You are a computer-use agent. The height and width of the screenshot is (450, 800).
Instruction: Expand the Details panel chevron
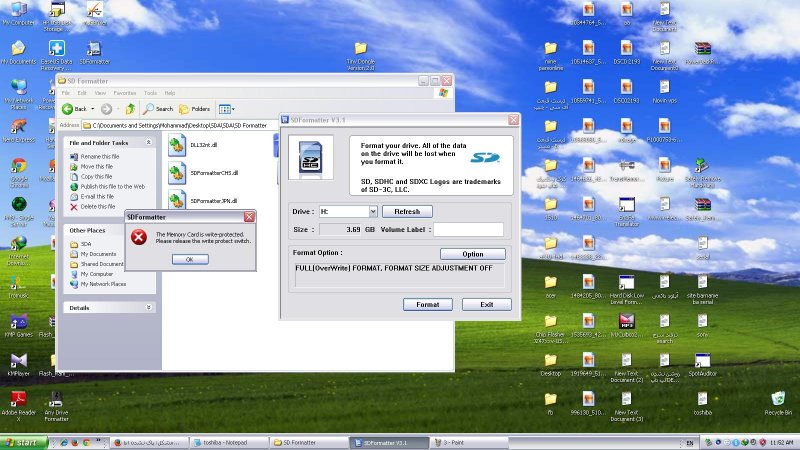148,307
